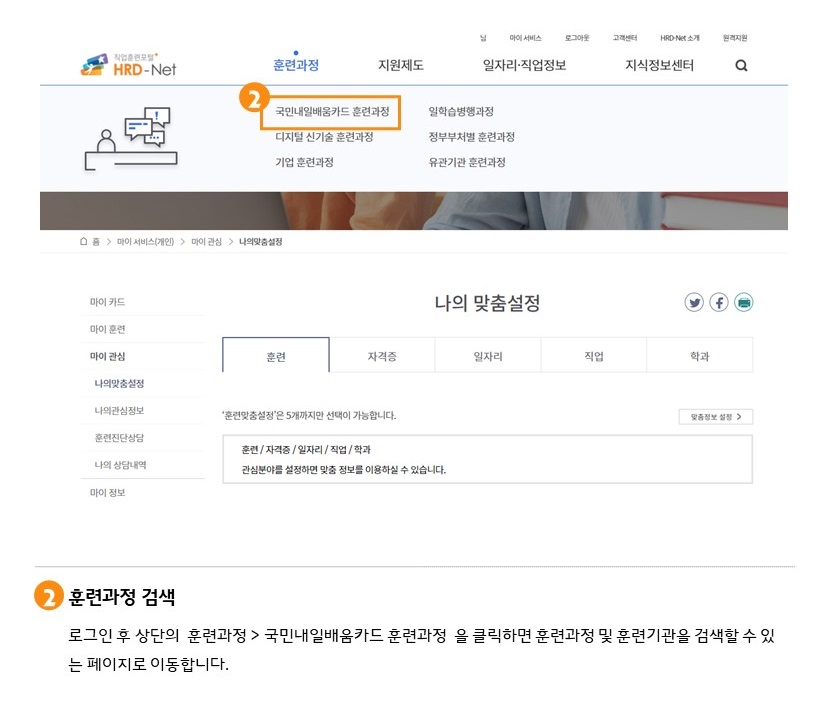Click the 로그아웃 link
The width and height of the screenshot is (828, 701).
pos(576,38)
